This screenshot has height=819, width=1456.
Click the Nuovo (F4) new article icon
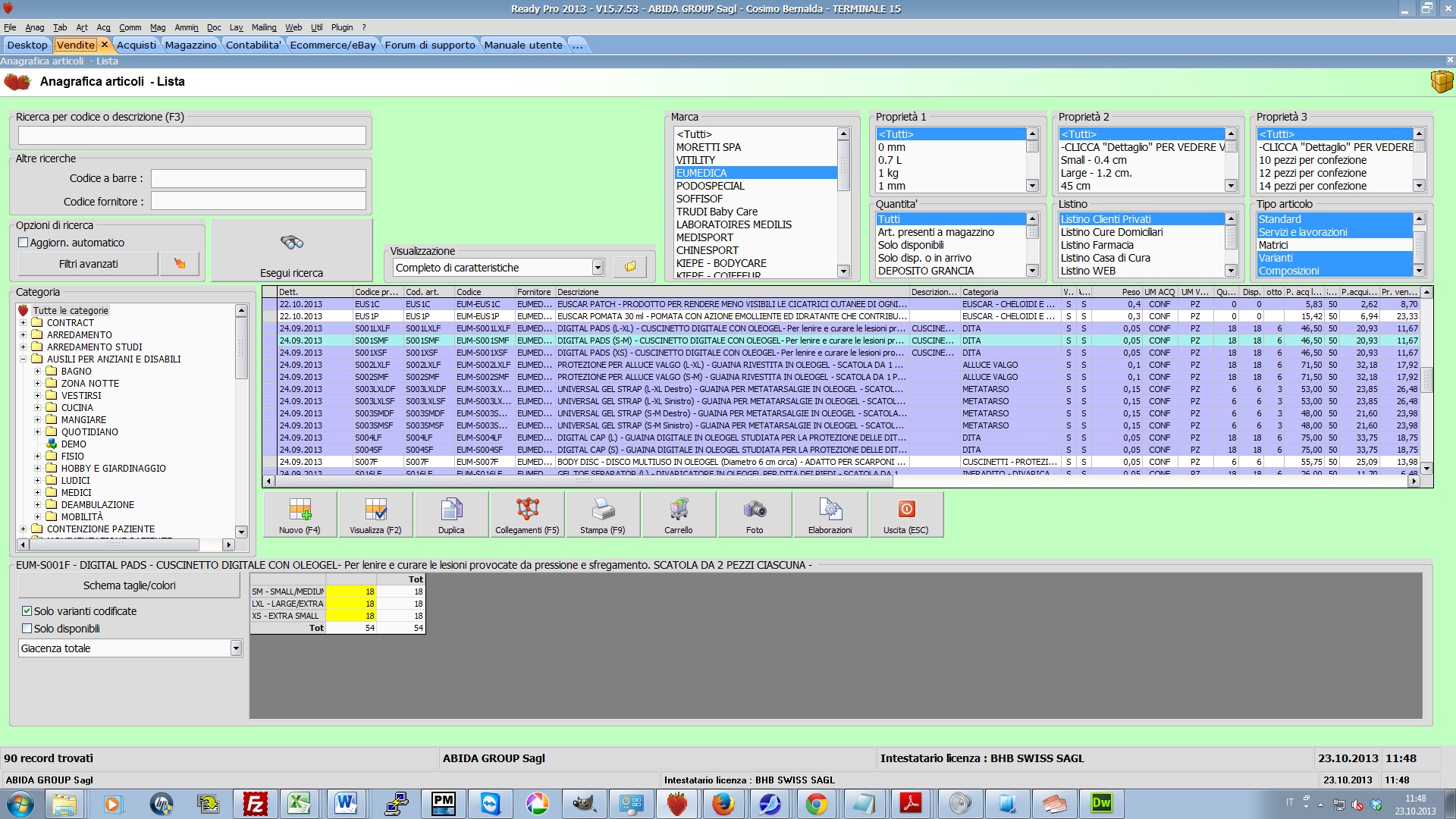tap(300, 509)
